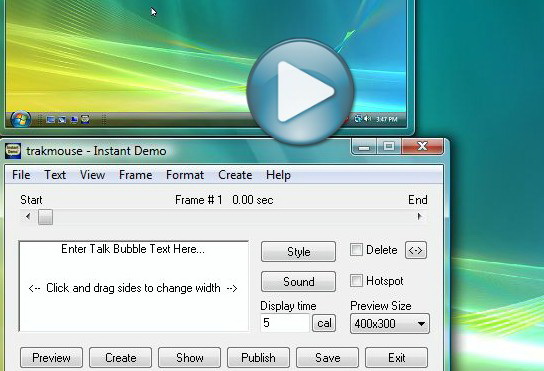Click the fourth quick launch taskbar icon
Screen dimensions: 544x371
point(85,120)
